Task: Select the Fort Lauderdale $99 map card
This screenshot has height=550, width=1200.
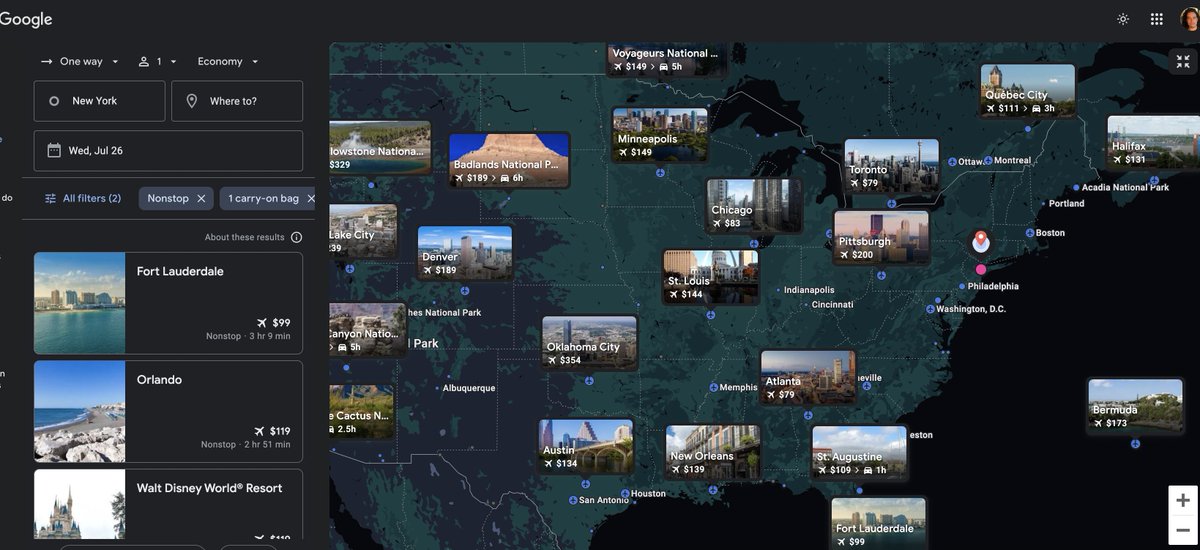Action: click(879, 523)
